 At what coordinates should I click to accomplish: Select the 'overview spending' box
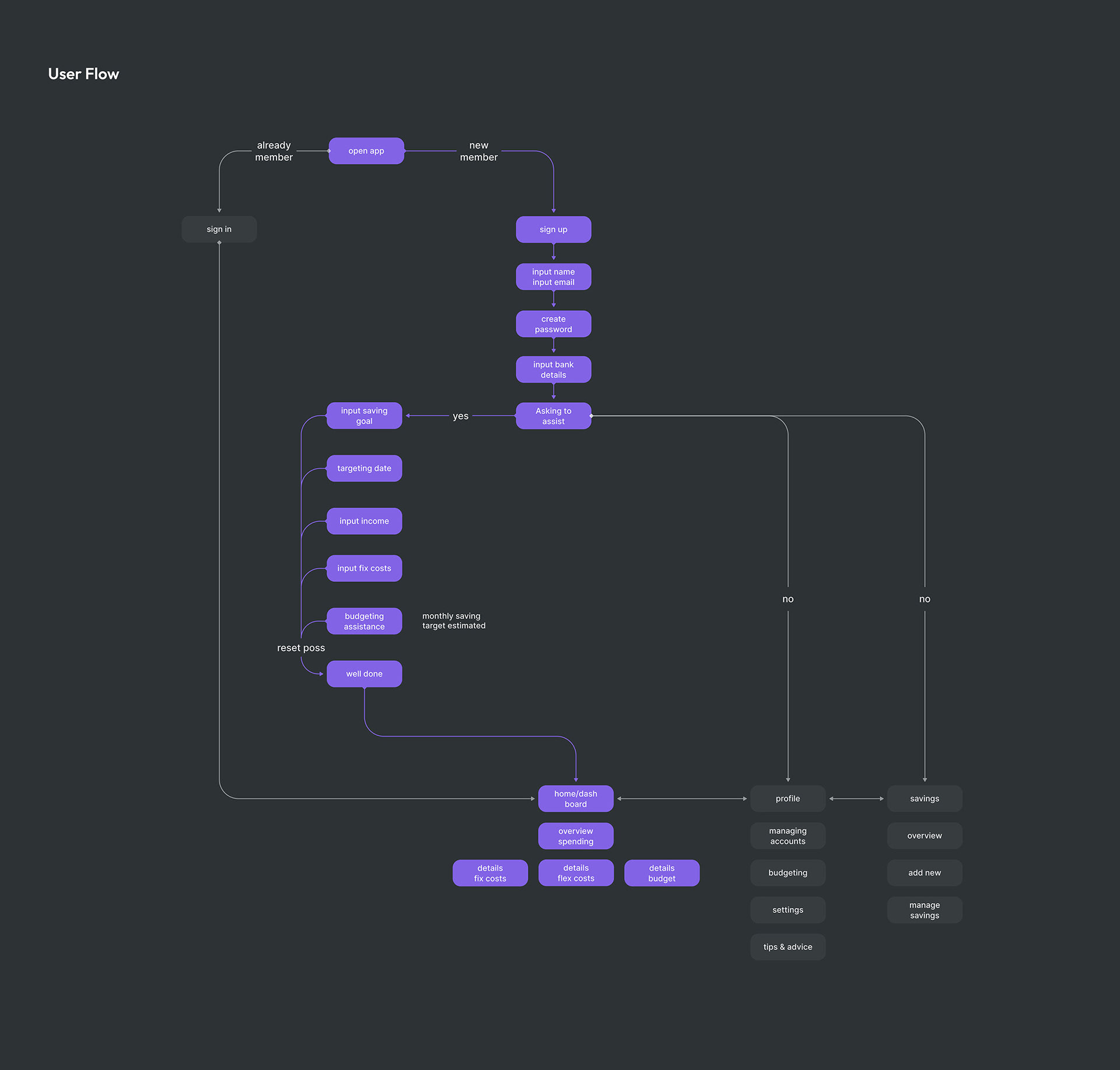[575, 836]
